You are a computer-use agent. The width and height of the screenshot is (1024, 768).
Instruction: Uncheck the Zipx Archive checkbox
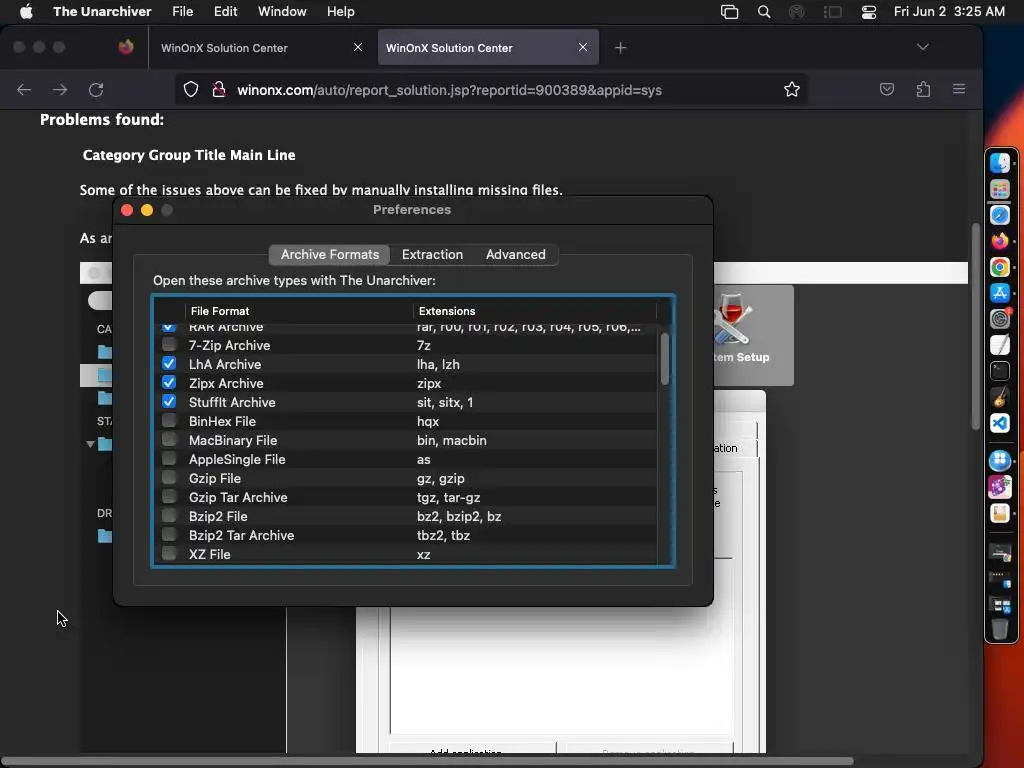pos(169,382)
